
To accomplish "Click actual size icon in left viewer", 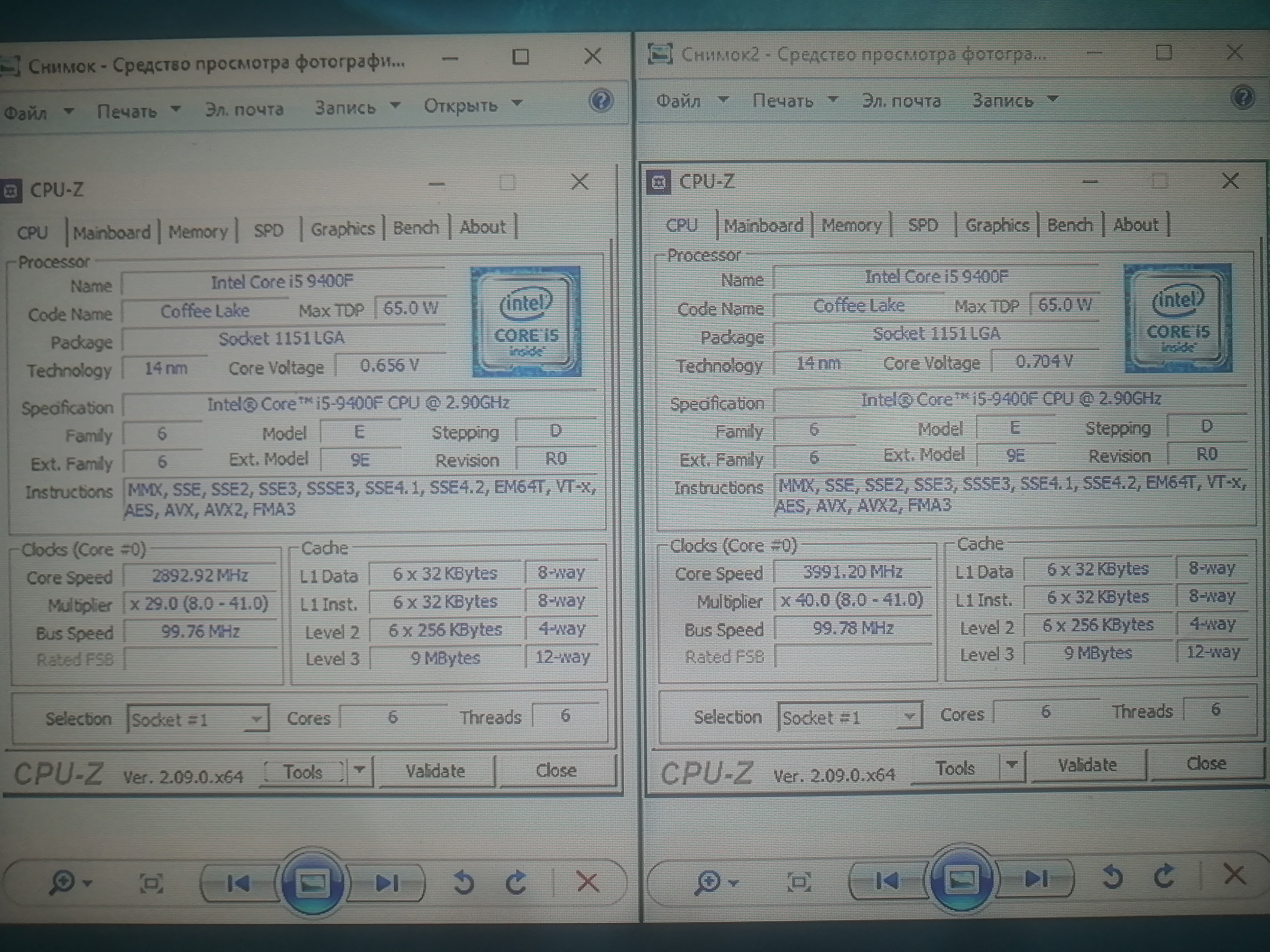I will coord(152,883).
